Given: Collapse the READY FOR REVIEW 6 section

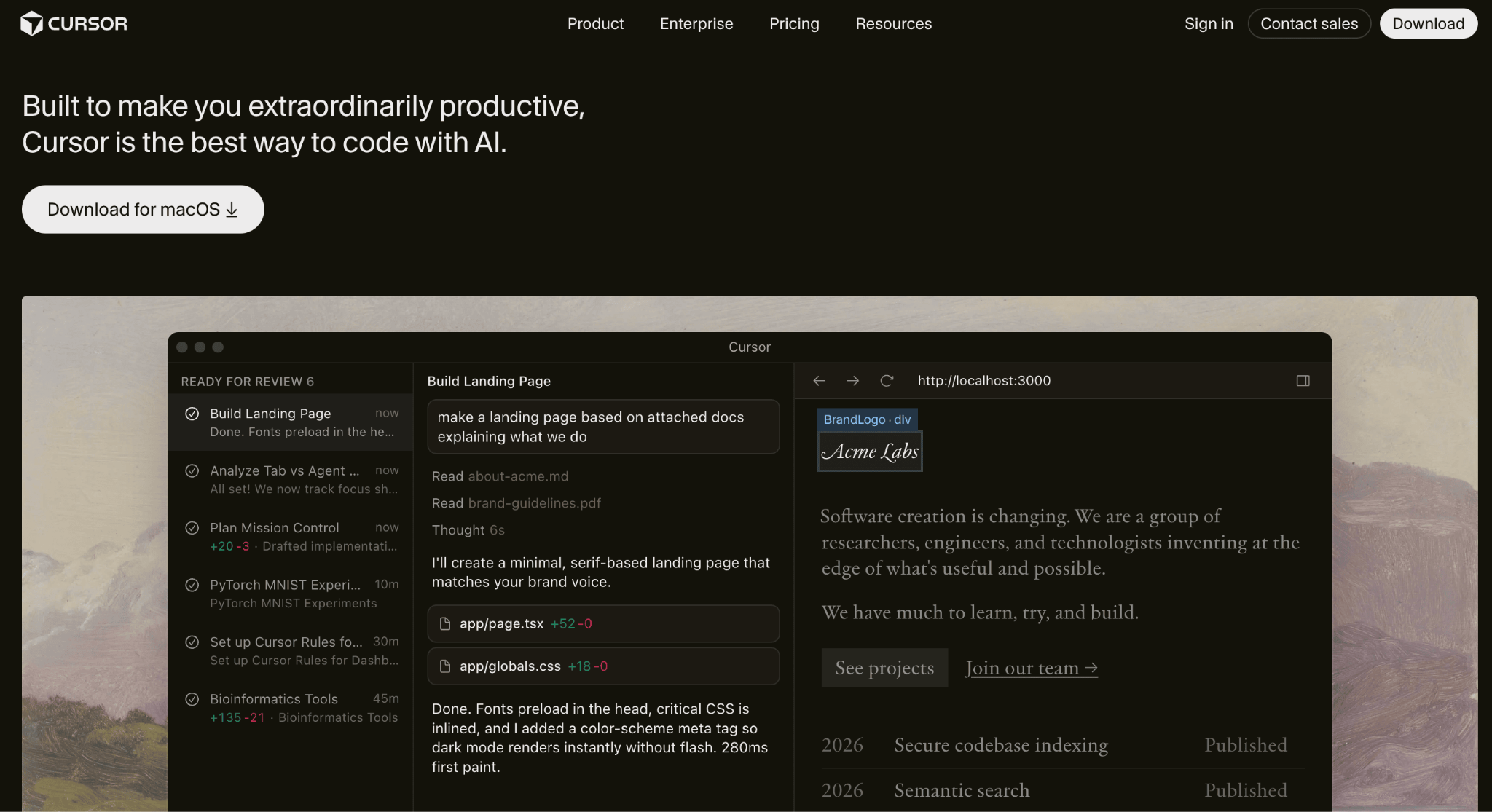Looking at the screenshot, I should pos(248,381).
